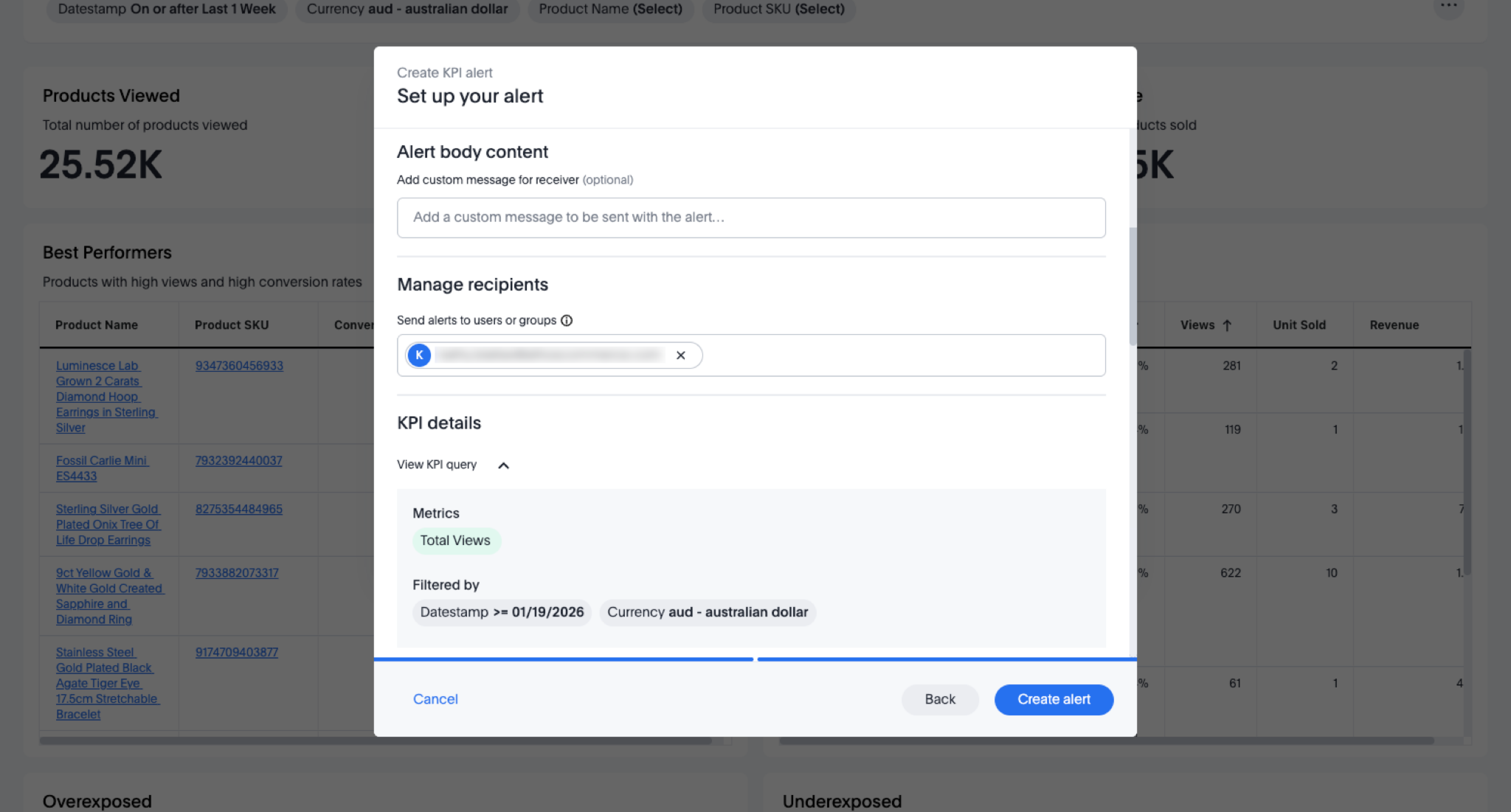Open the Product Name (Select) filter
This screenshot has height=812, width=1511.
pyautogui.click(x=610, y=9)
